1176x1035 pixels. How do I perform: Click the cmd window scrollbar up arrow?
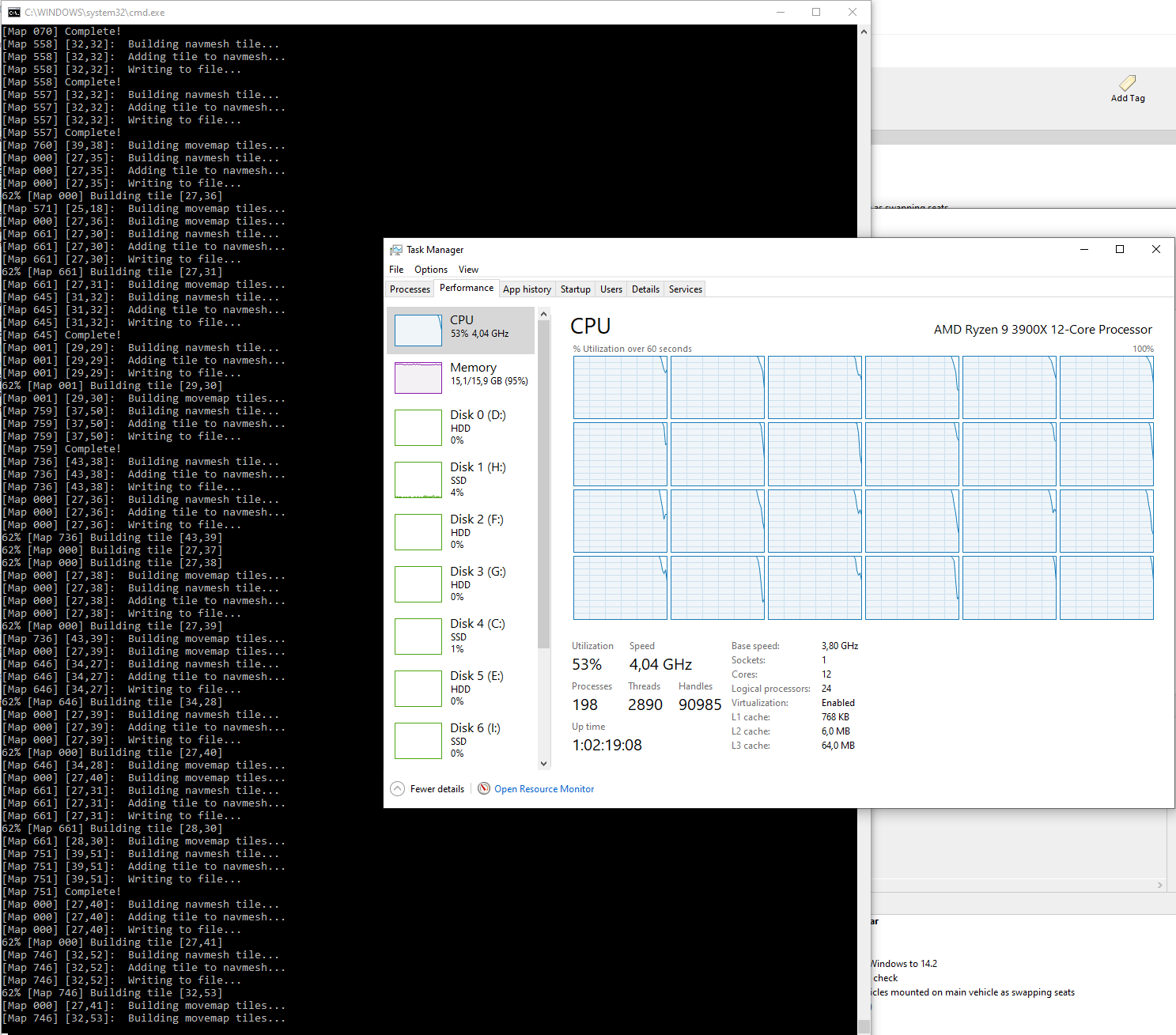click(864, 32)
